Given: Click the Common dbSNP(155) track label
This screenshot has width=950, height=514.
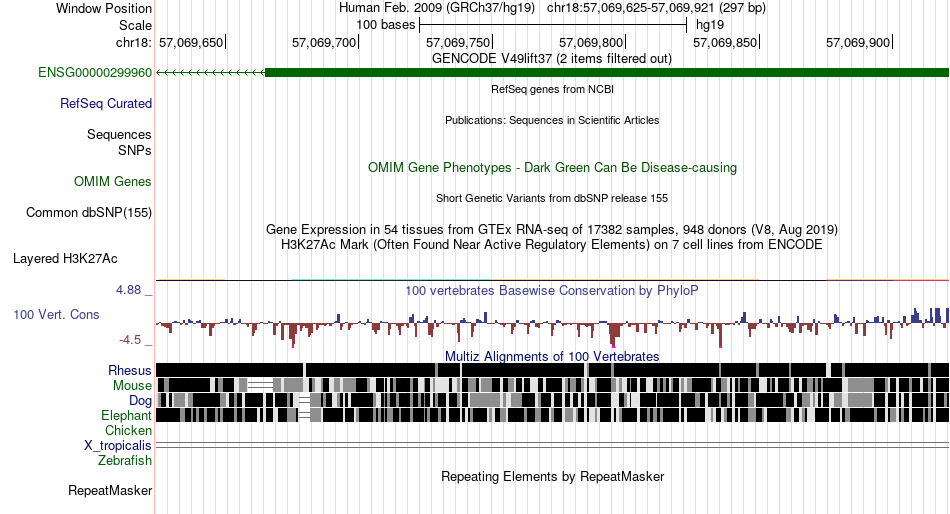Looking at the screenshot, I should tap(88, 213).
